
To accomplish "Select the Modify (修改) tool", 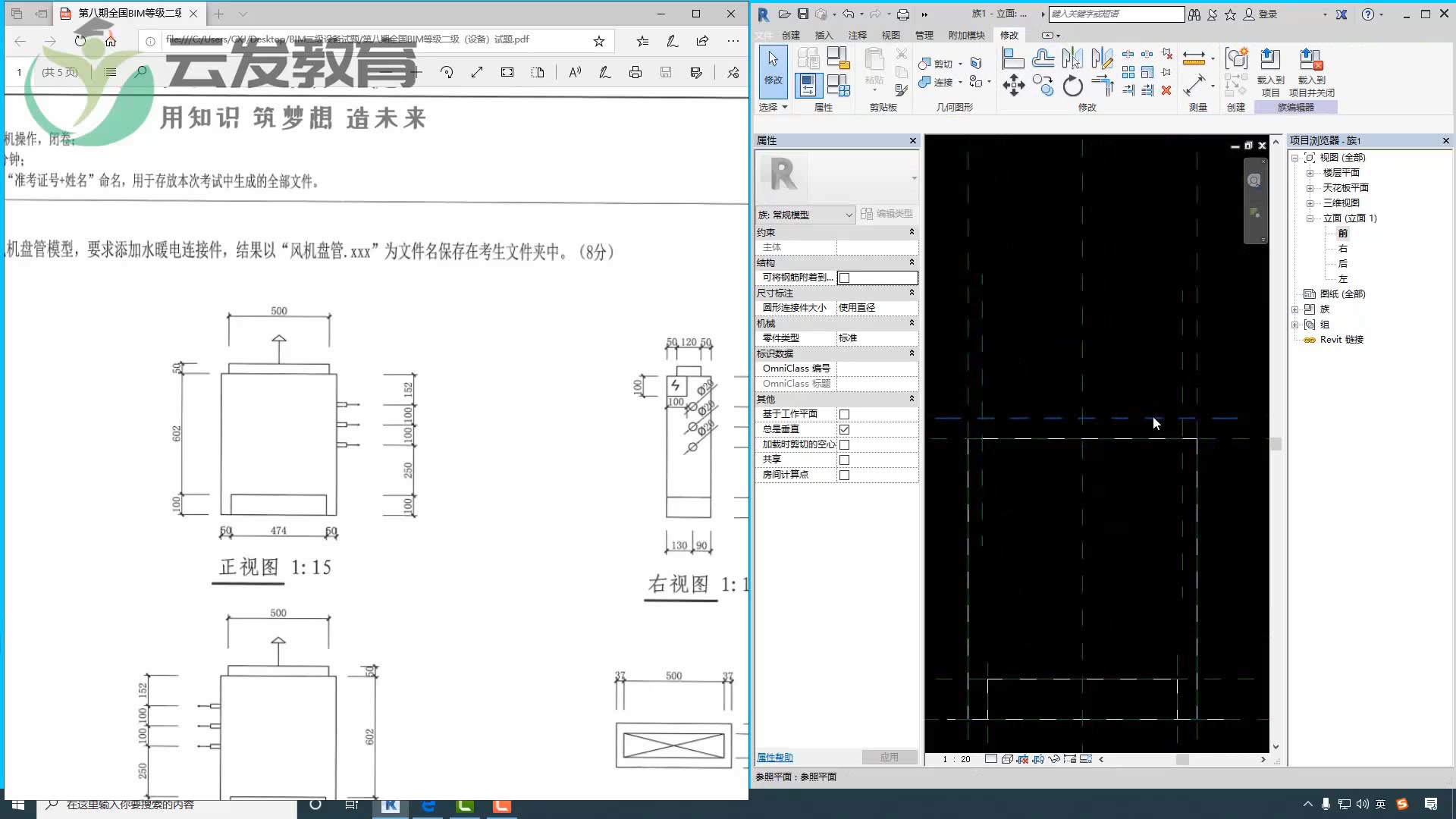I will tap(772, 68).
